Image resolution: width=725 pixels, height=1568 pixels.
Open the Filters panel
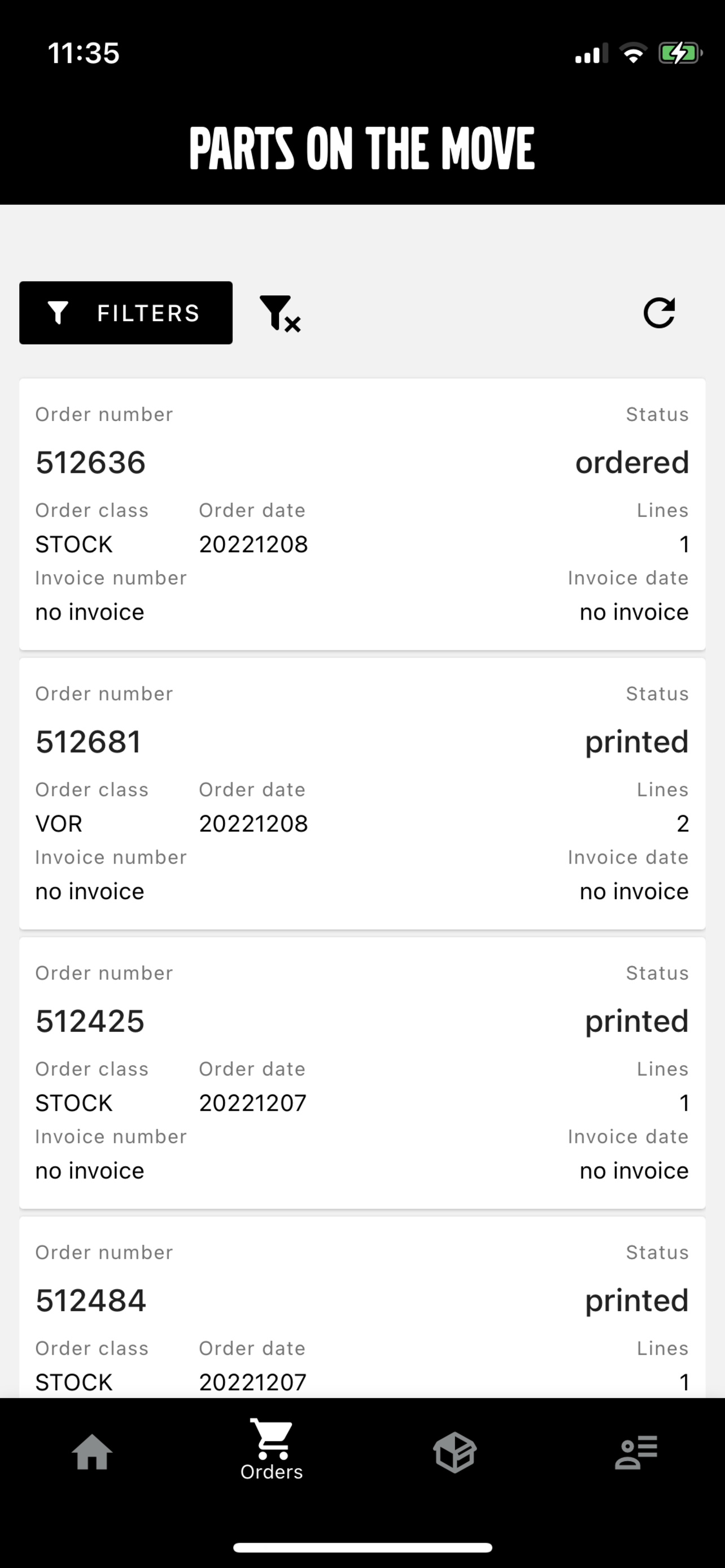[x=125, y=313]
